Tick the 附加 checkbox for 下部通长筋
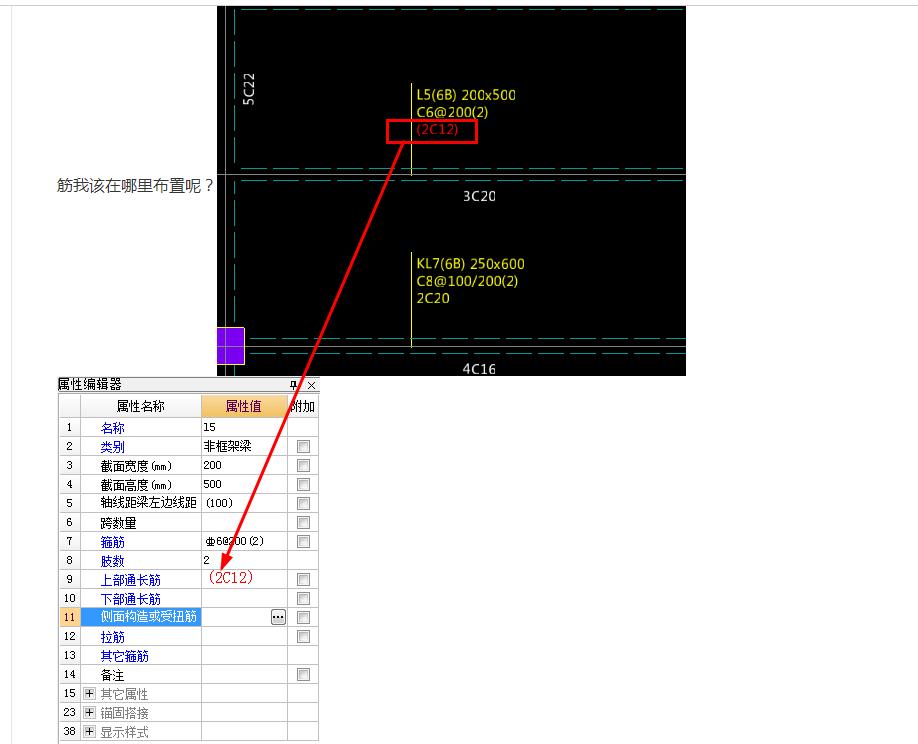 [x=303, y=598]
